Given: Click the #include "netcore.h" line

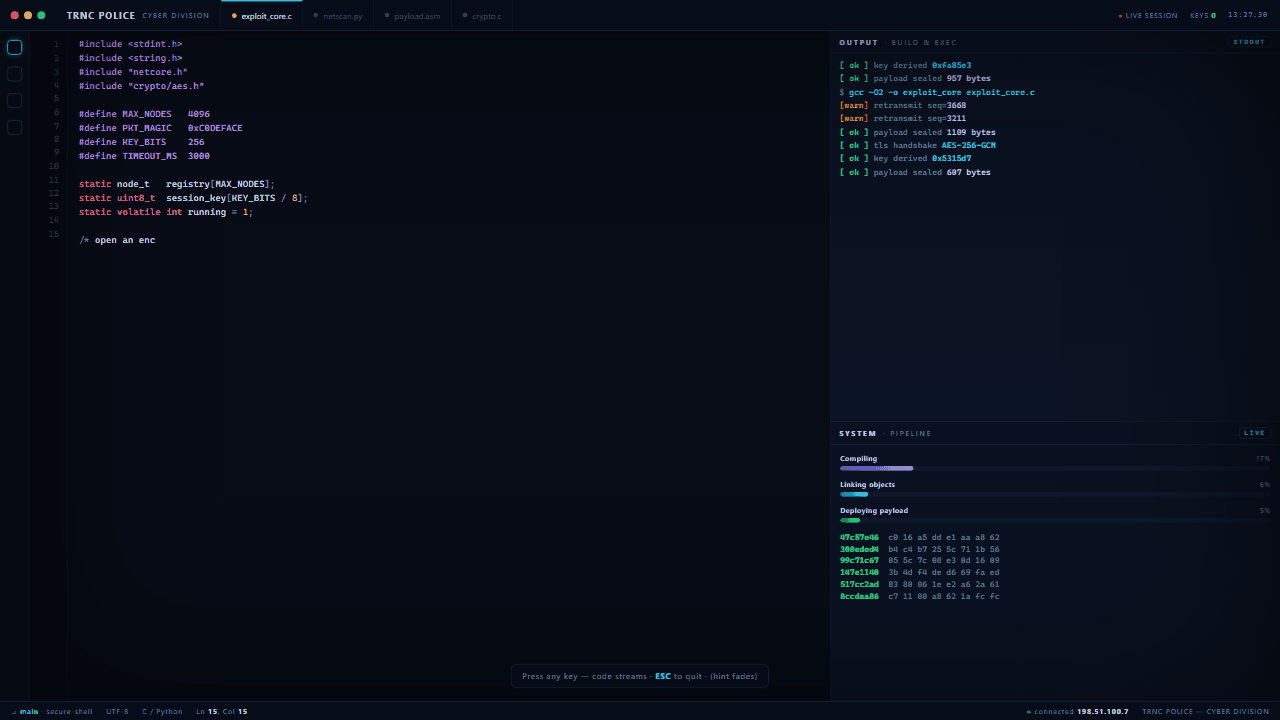Looking at the screenshot, I should tap(133, 72).
